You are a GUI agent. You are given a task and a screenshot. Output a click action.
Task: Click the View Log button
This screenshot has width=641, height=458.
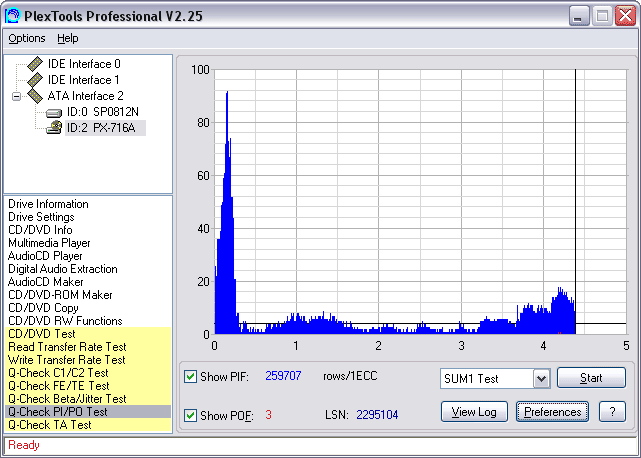(474, 411)
